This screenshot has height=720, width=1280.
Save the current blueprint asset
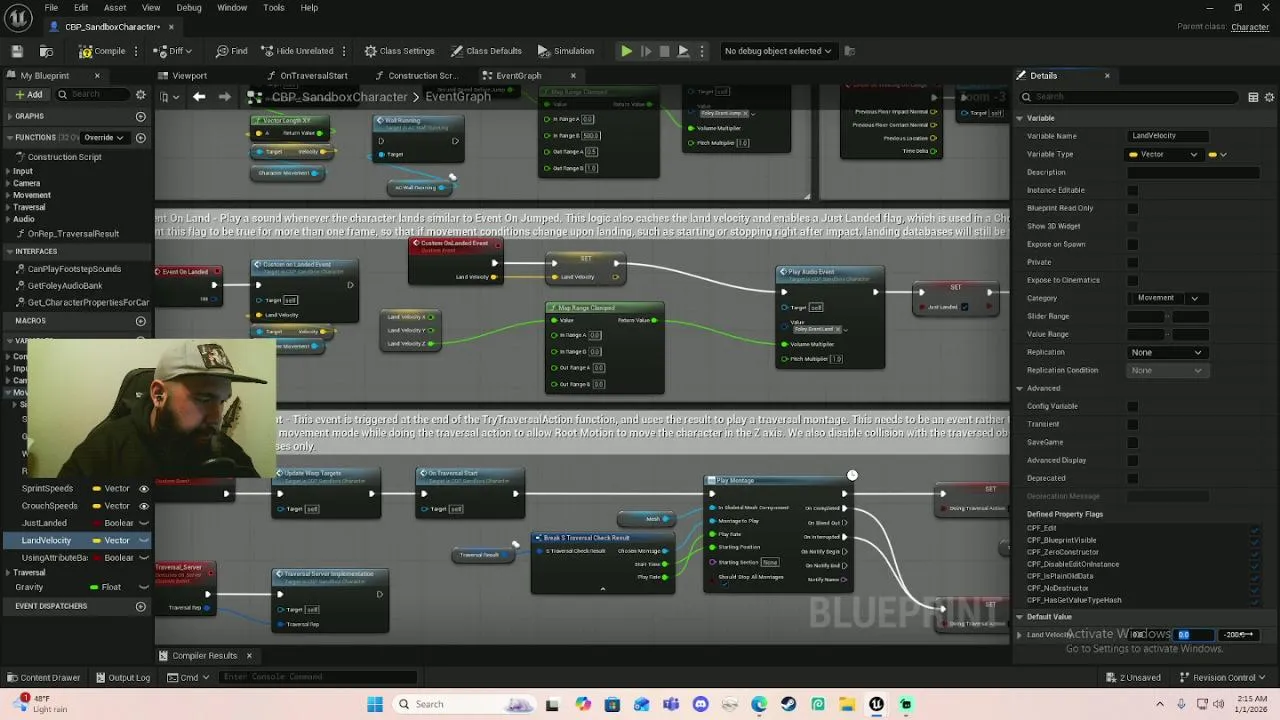(x=17, y=51)
